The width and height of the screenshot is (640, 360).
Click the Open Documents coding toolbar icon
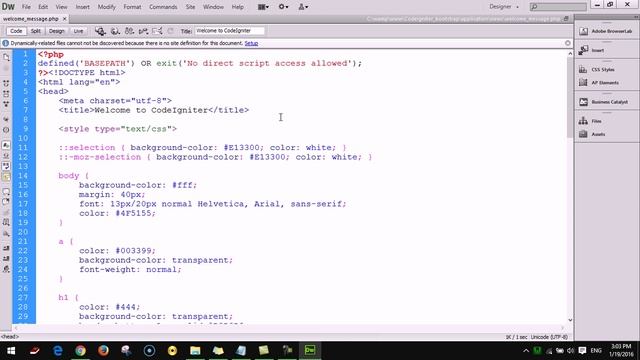click(x=6, y=58)
